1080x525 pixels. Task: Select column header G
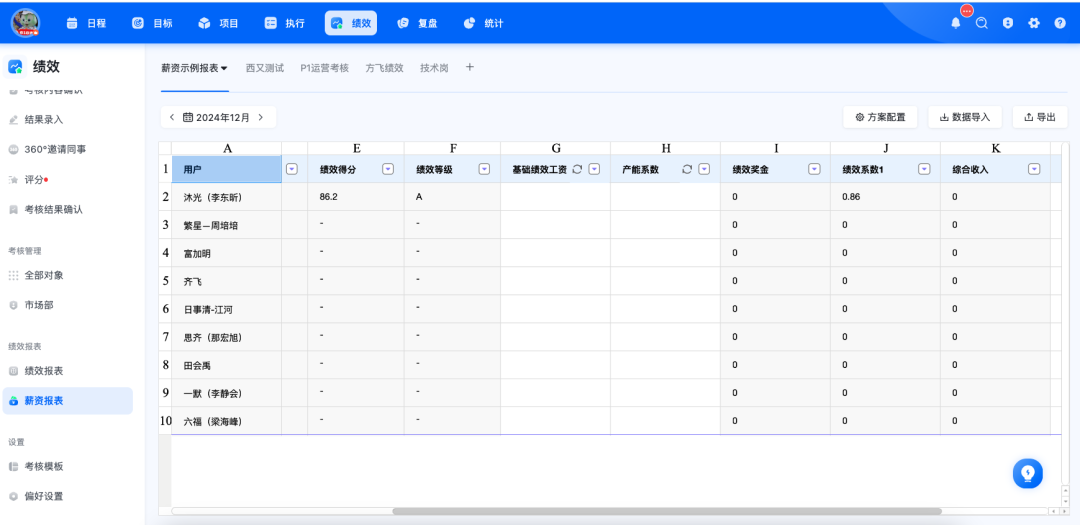tap(555, 148)
